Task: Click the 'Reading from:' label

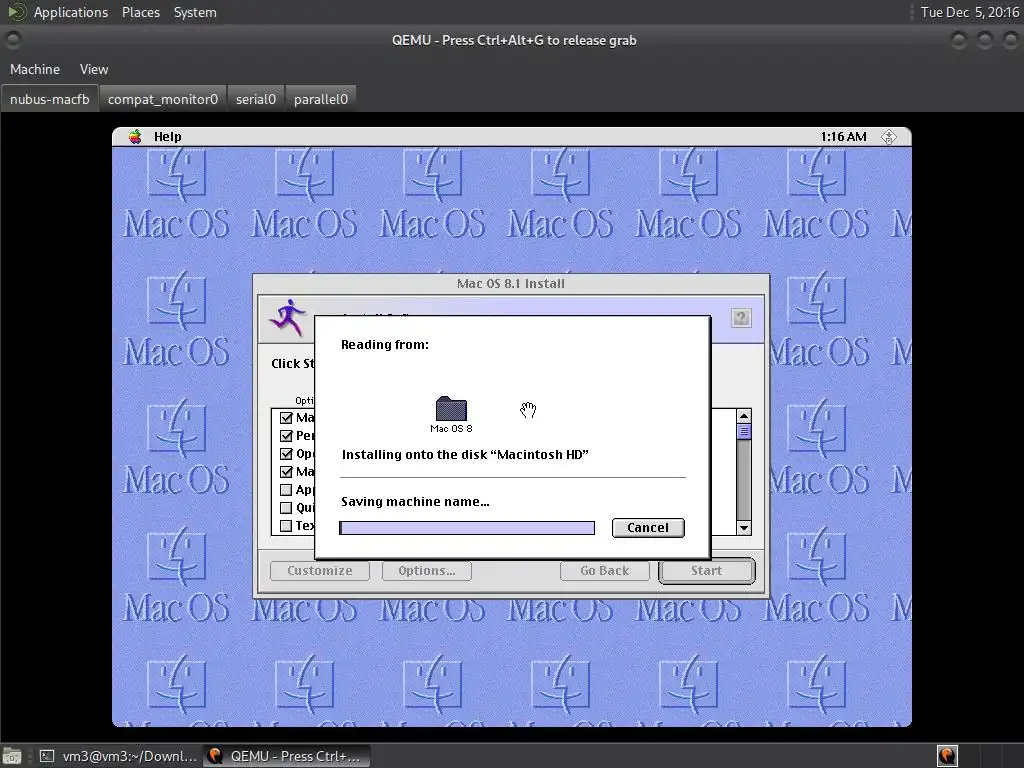Action: [x=385, y=345]
